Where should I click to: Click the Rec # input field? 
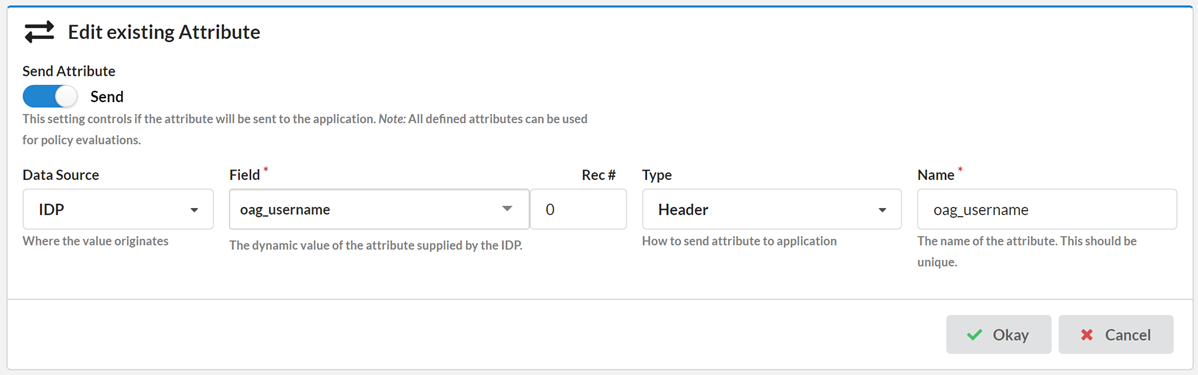tap(578, 209)
